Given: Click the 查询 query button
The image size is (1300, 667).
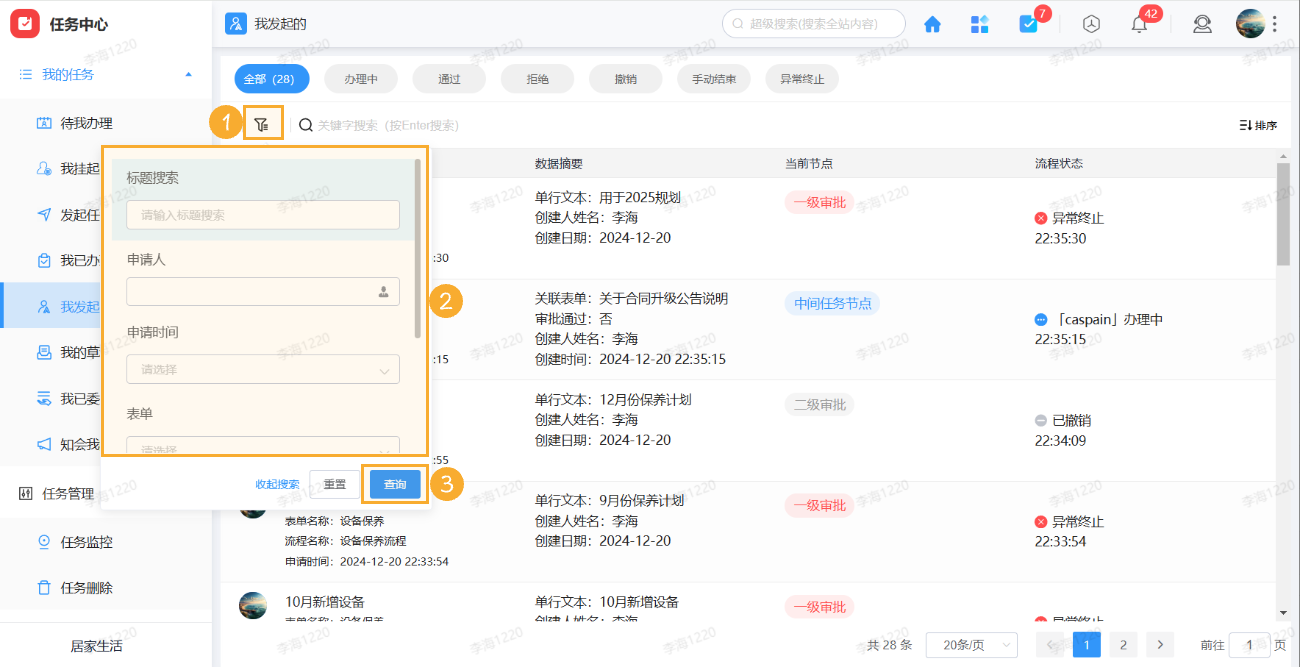Looking at the screenshot, I should click(394, 483).
